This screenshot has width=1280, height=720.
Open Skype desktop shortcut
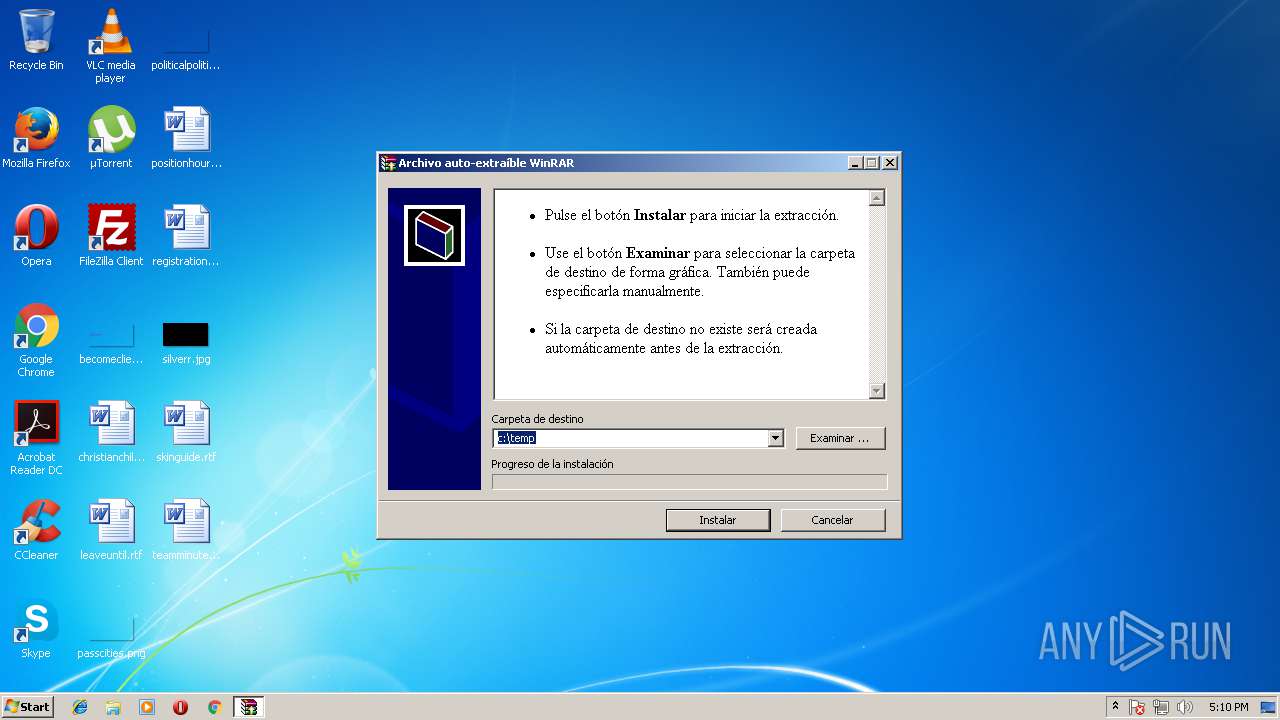point(36,628)
